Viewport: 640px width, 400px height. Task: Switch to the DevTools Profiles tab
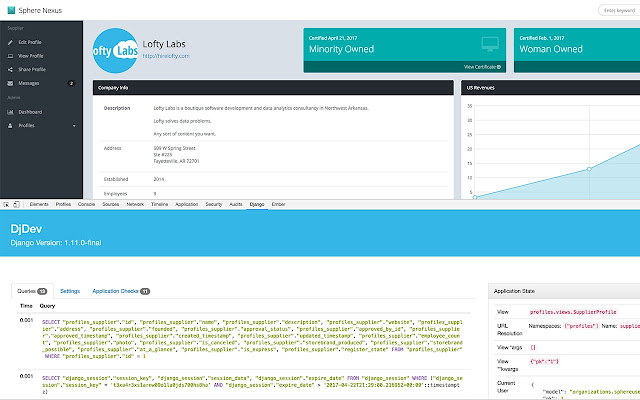tap(63, 204)
